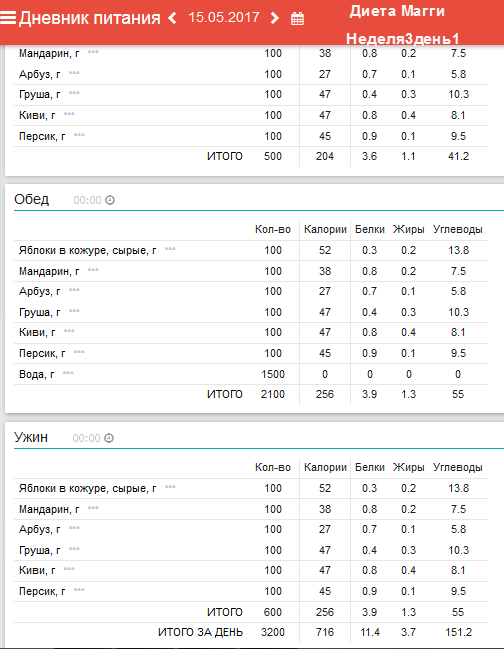Select the Мандарин row in Ужин
504x649 pixels.
tap(250, 509)
